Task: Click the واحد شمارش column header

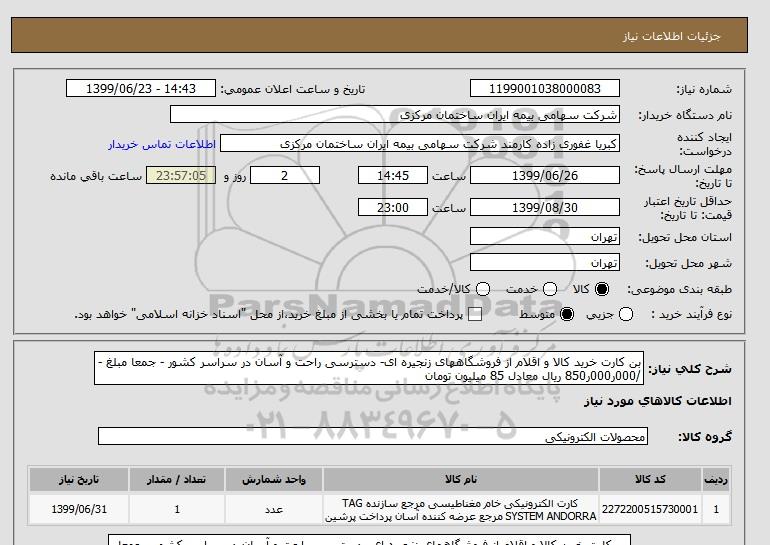Action: tap(274, 479)
